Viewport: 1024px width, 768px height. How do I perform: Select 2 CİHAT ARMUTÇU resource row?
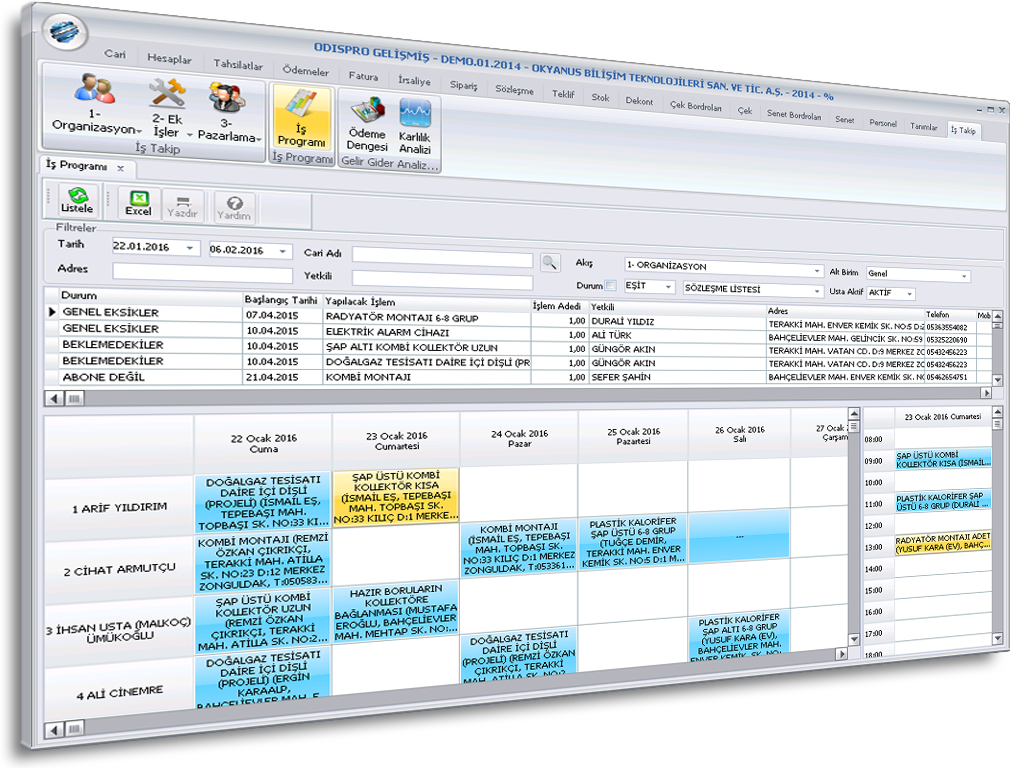click(x=120, y=570)
